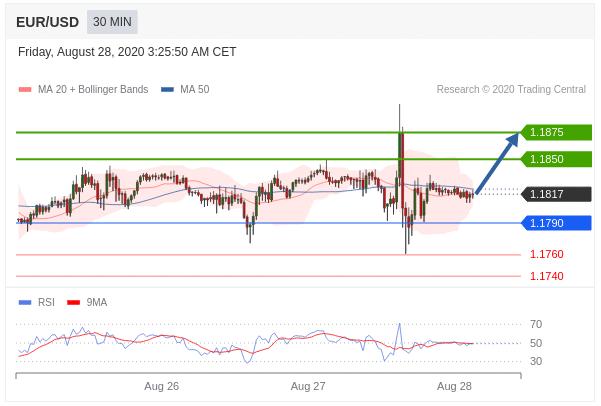Click the 1.1740 support level label
601x406 pixels.
tap(547, 276)
